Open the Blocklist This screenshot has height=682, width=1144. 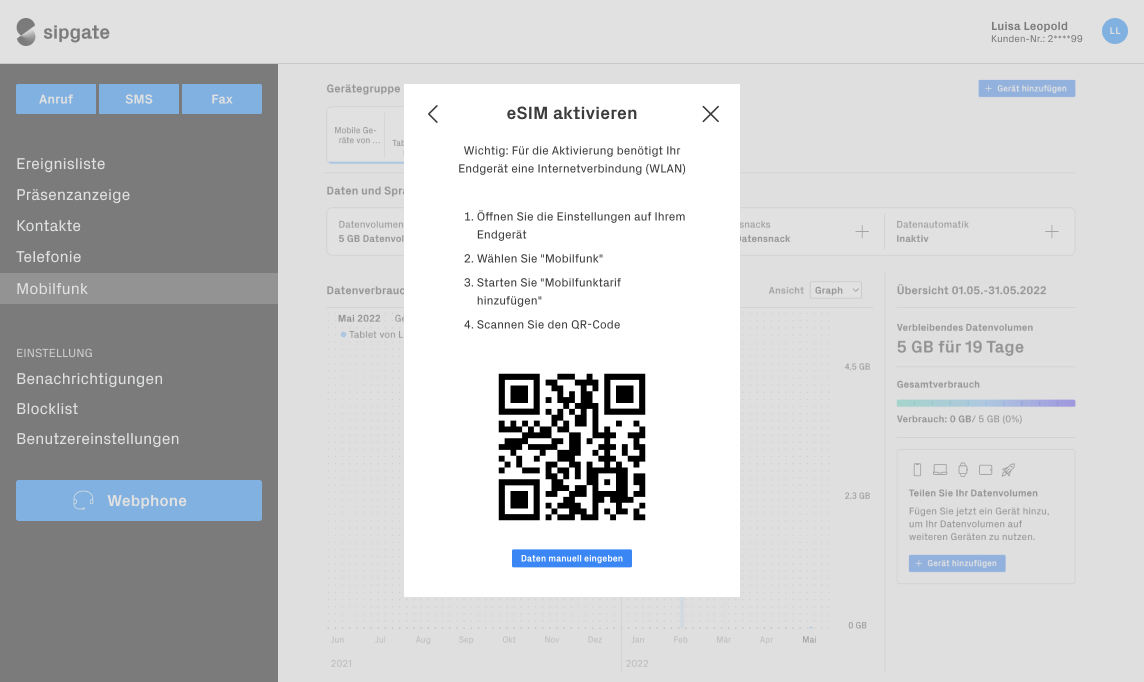[47, 409]
